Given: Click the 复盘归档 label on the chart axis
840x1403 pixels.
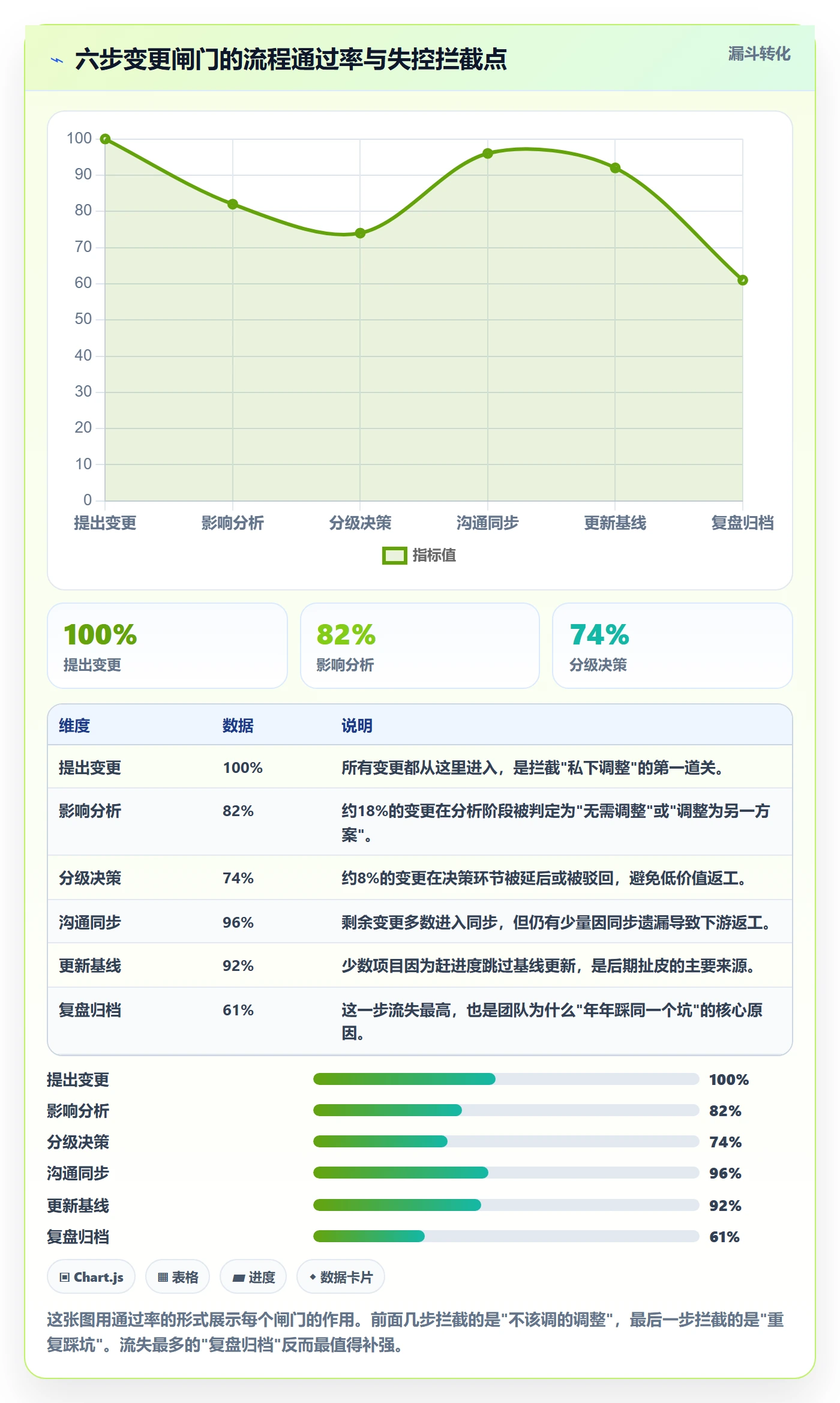Looking at the screenshot, I should (742, 523).
